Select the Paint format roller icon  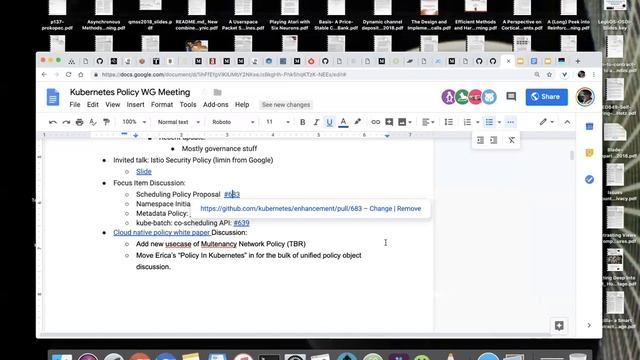coord(107,122)
